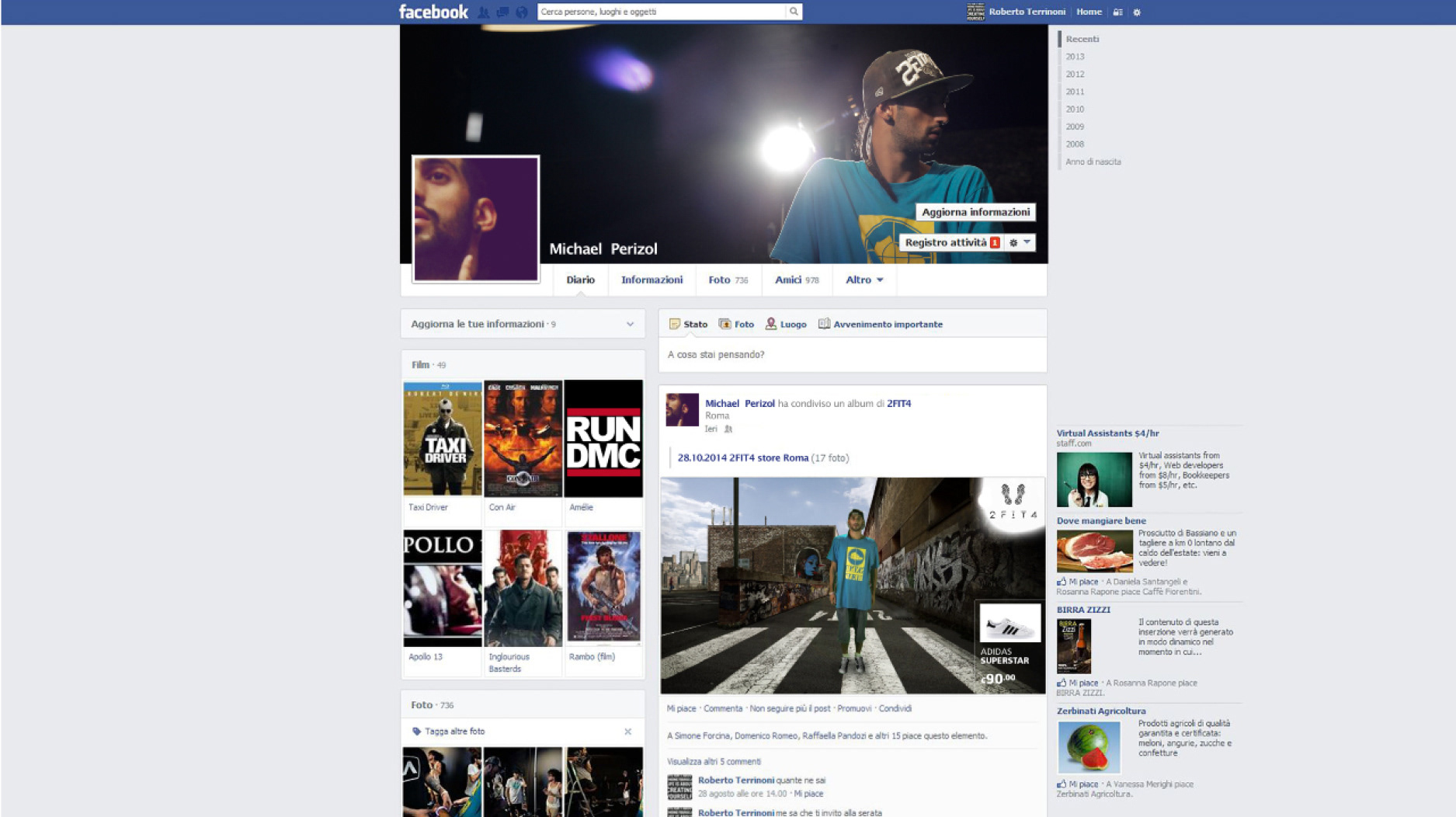Open Inglourious Basterds film poster
The width and height of the screenshot is (1456, 817).
click(x=523, y=589)
